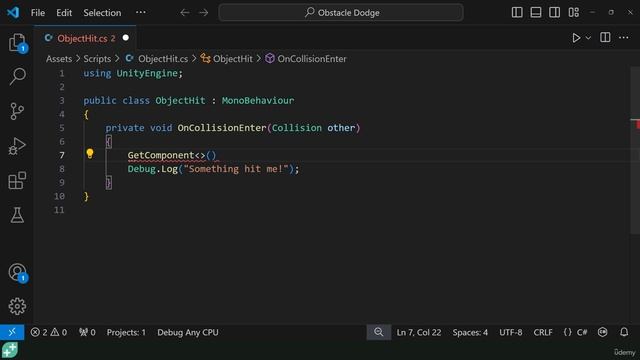640x360 pixels.
Task: Change the UTF-8 file encoding
Action: (x=511, y=332)
